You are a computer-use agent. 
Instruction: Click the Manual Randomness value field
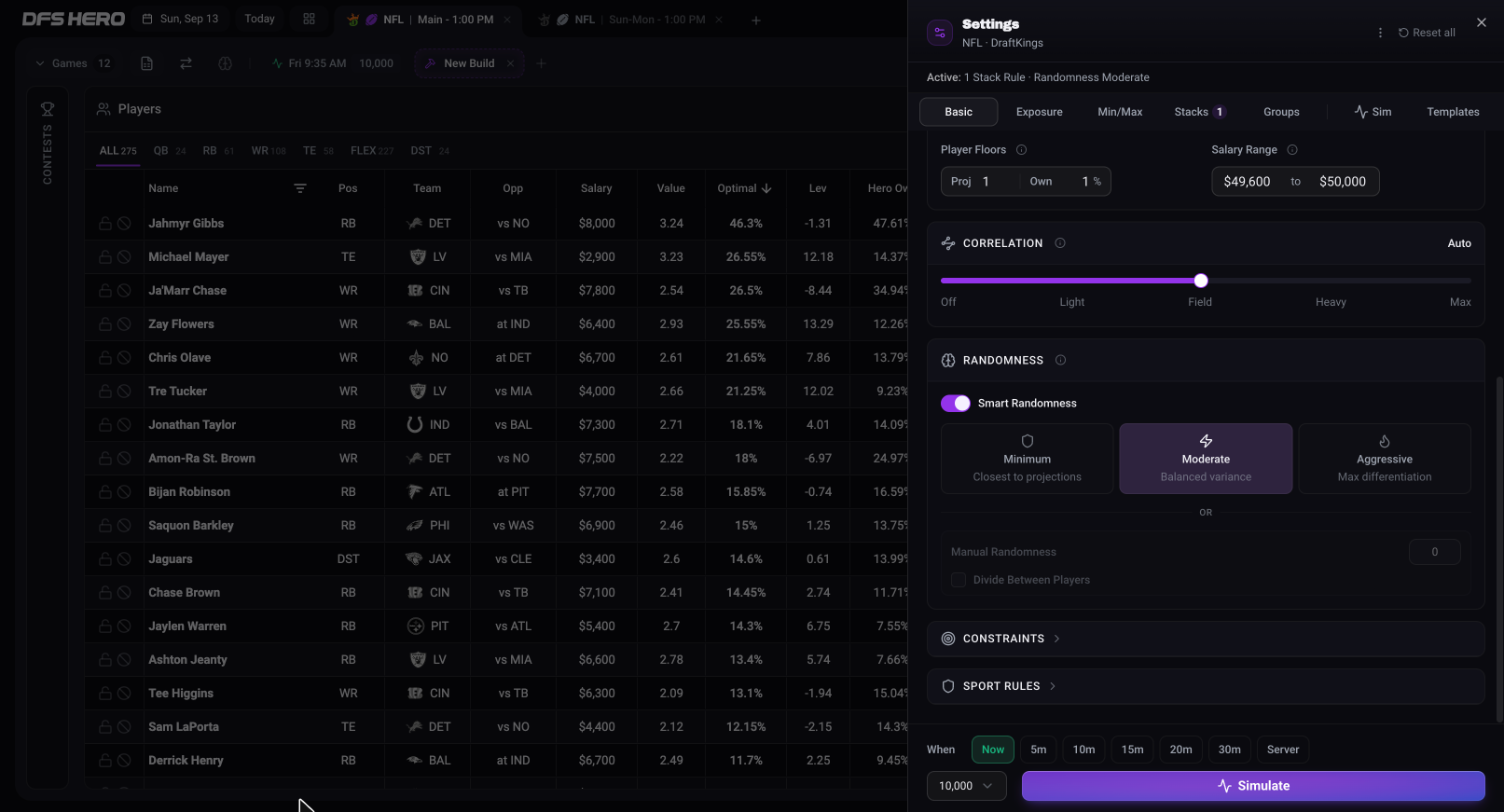click(x=1435, y=552)
